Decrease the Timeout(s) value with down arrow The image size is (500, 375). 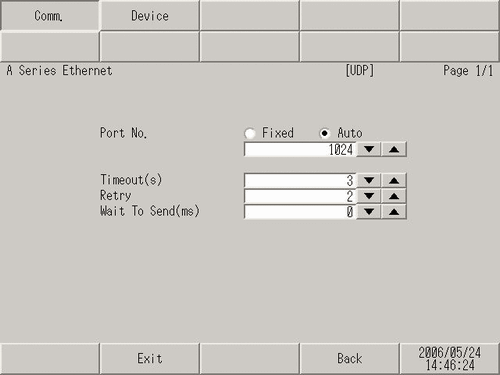[x=369, y=180]
